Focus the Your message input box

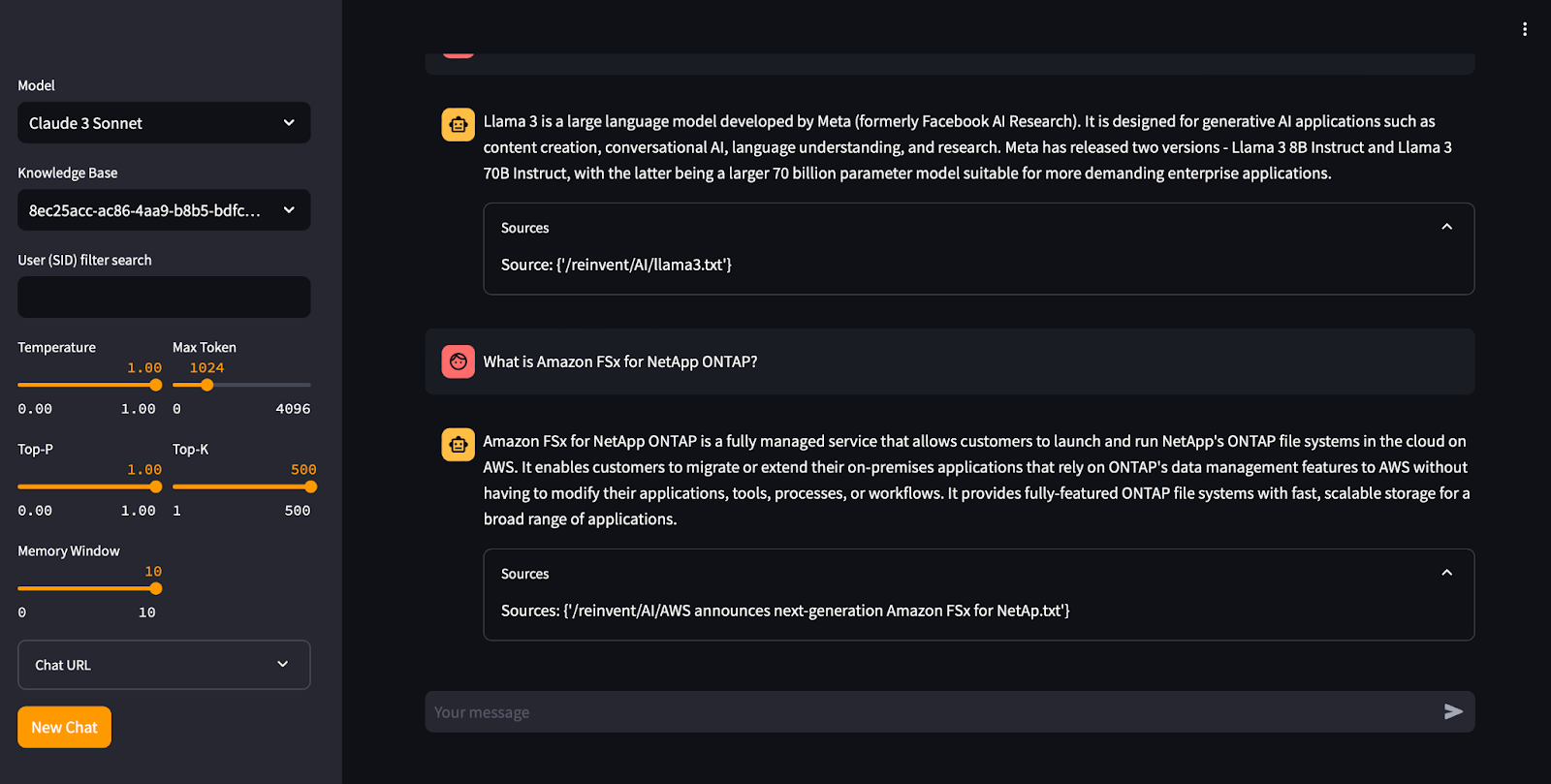click(931, 712)
